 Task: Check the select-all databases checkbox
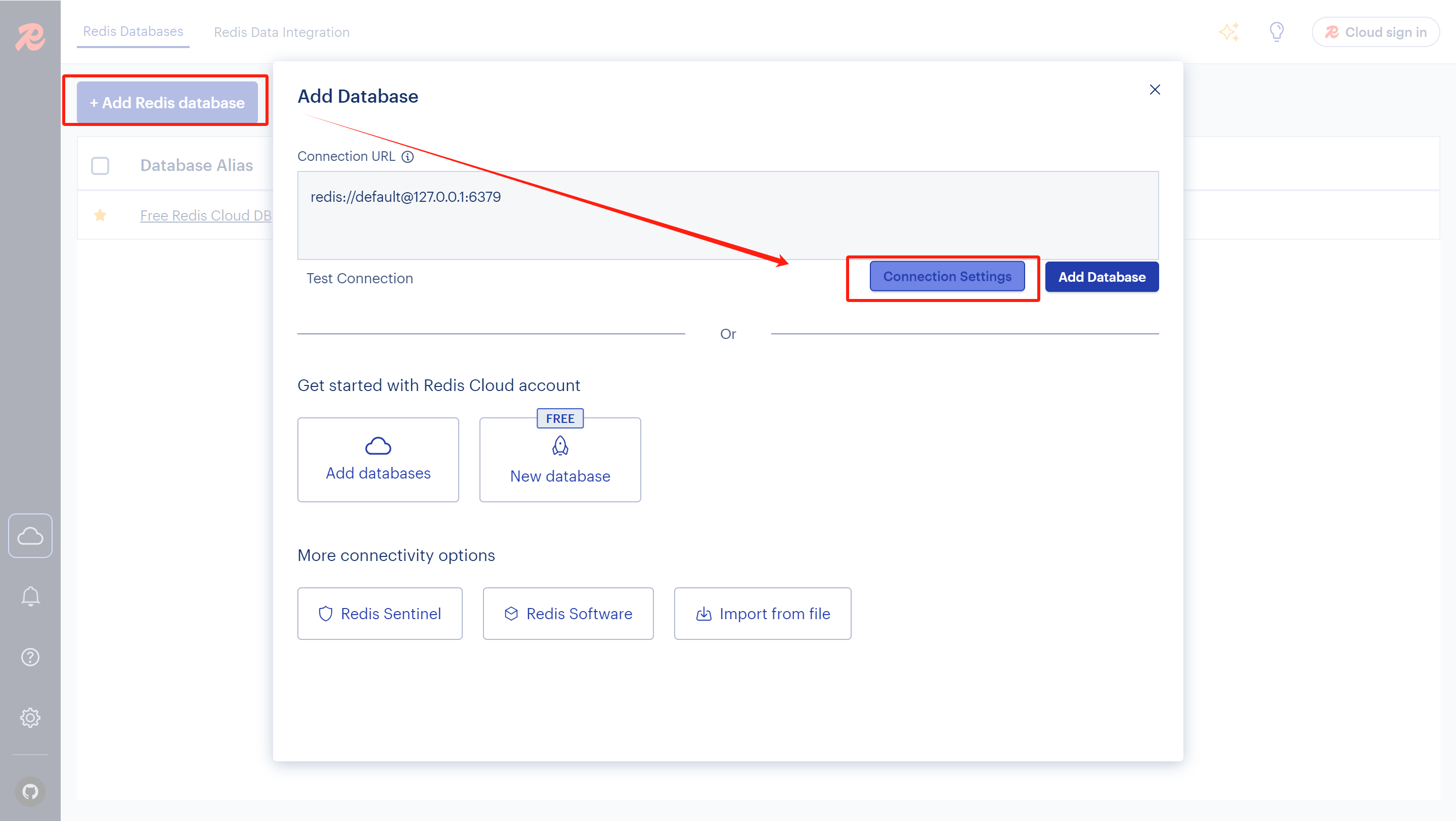tap(100, 166)
